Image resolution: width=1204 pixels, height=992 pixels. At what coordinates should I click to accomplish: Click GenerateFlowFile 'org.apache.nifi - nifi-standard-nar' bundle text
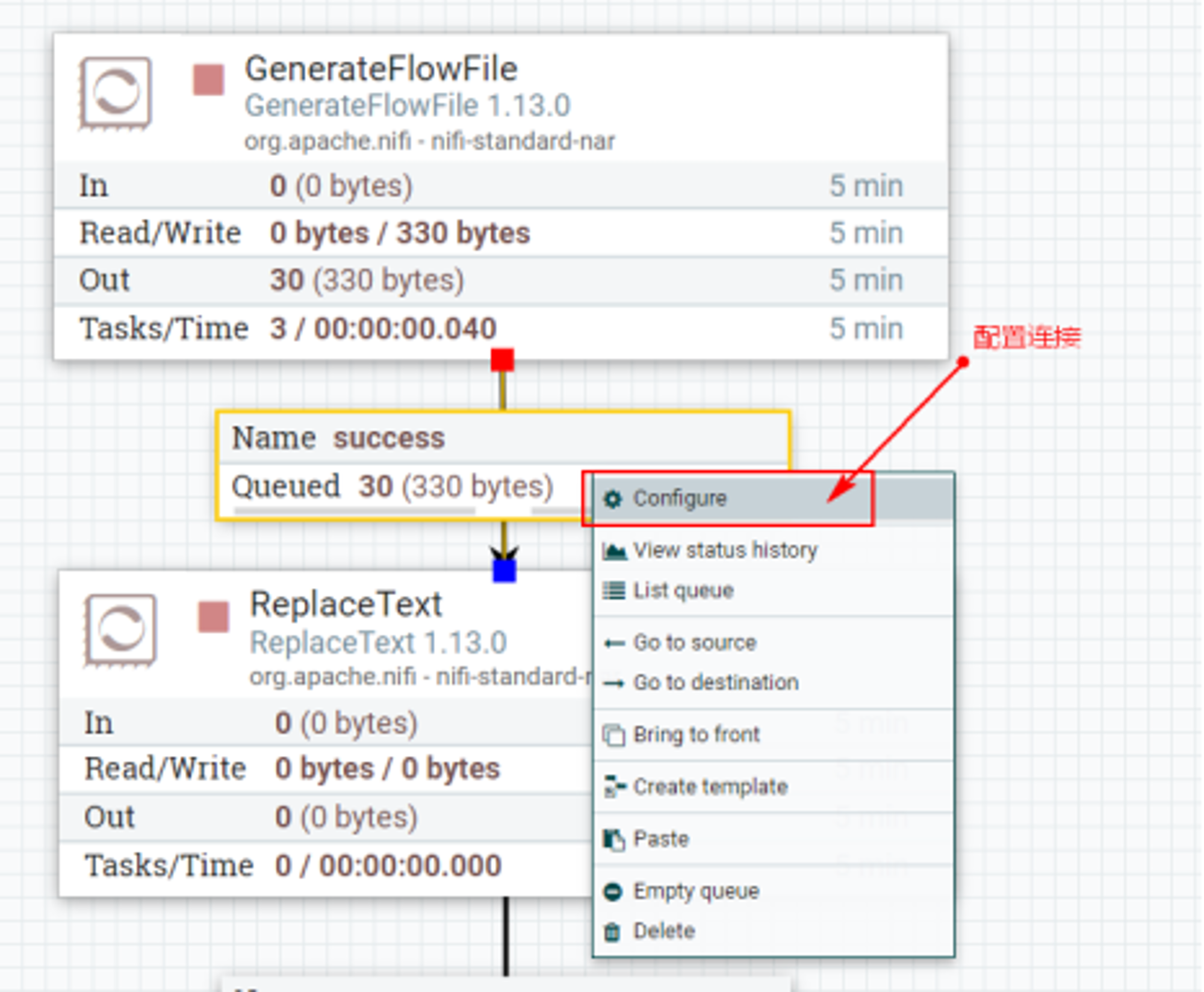[x=430, y=141]
